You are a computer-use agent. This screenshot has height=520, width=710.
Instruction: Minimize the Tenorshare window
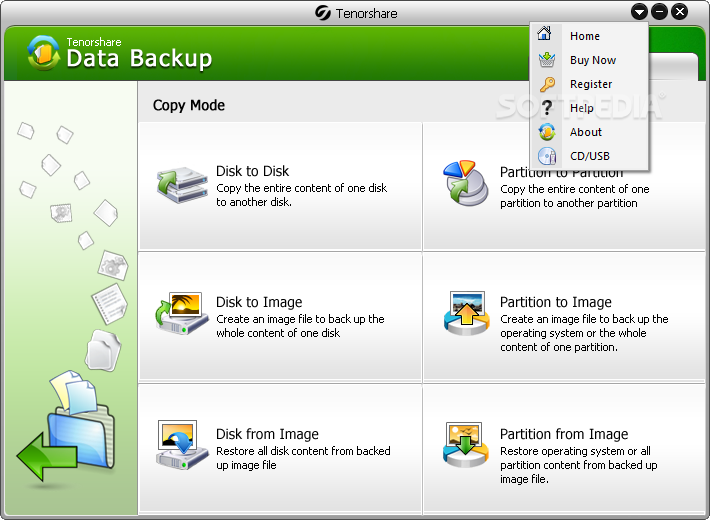pyautogui.click(x=659, y=12)
